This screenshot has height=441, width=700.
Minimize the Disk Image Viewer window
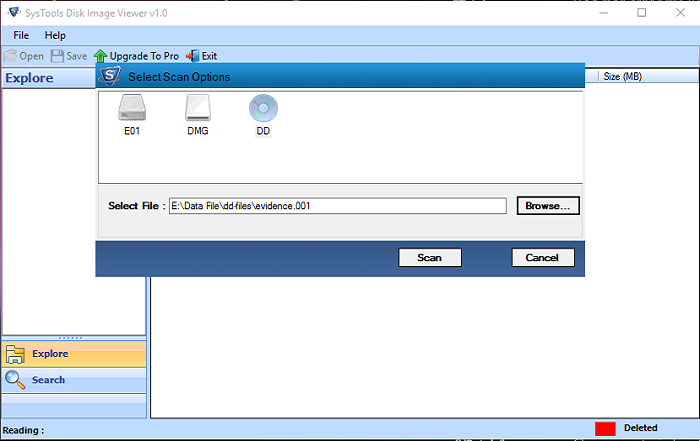(604, 12)
